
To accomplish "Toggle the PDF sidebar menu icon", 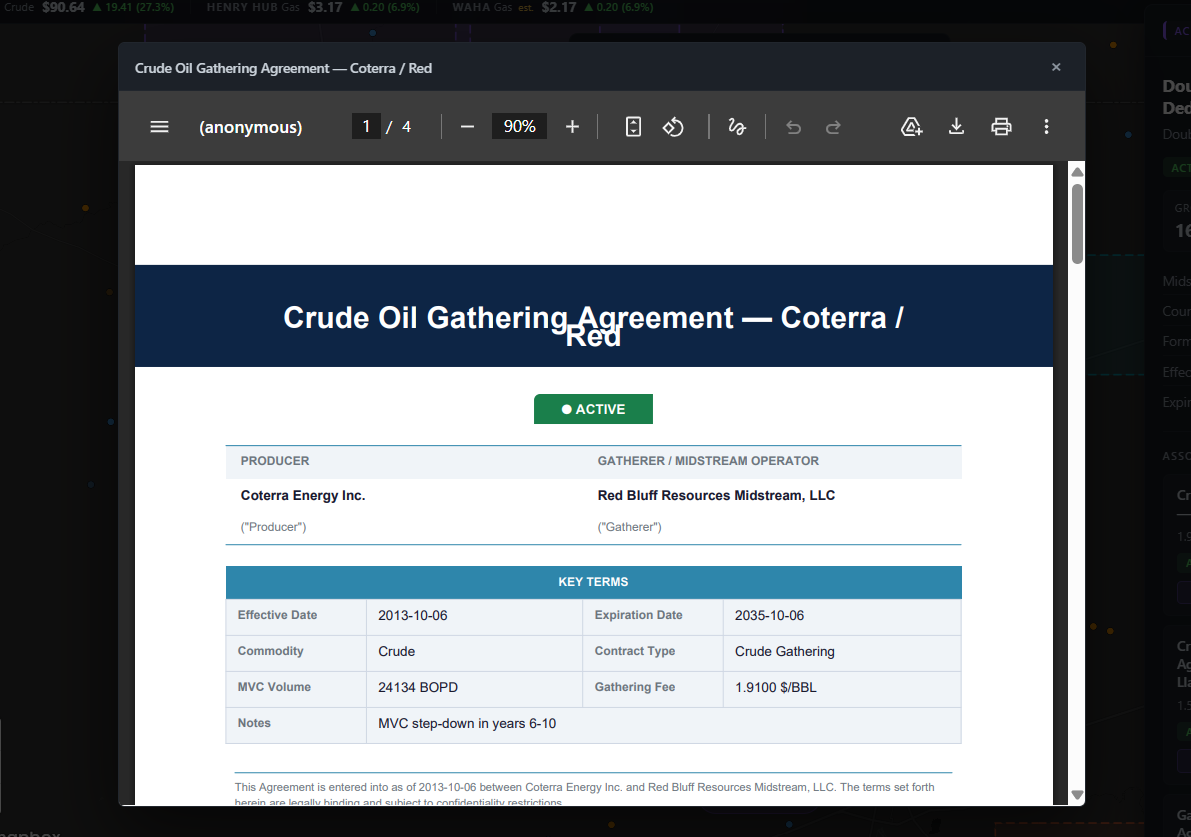I will tap(159, 127).
